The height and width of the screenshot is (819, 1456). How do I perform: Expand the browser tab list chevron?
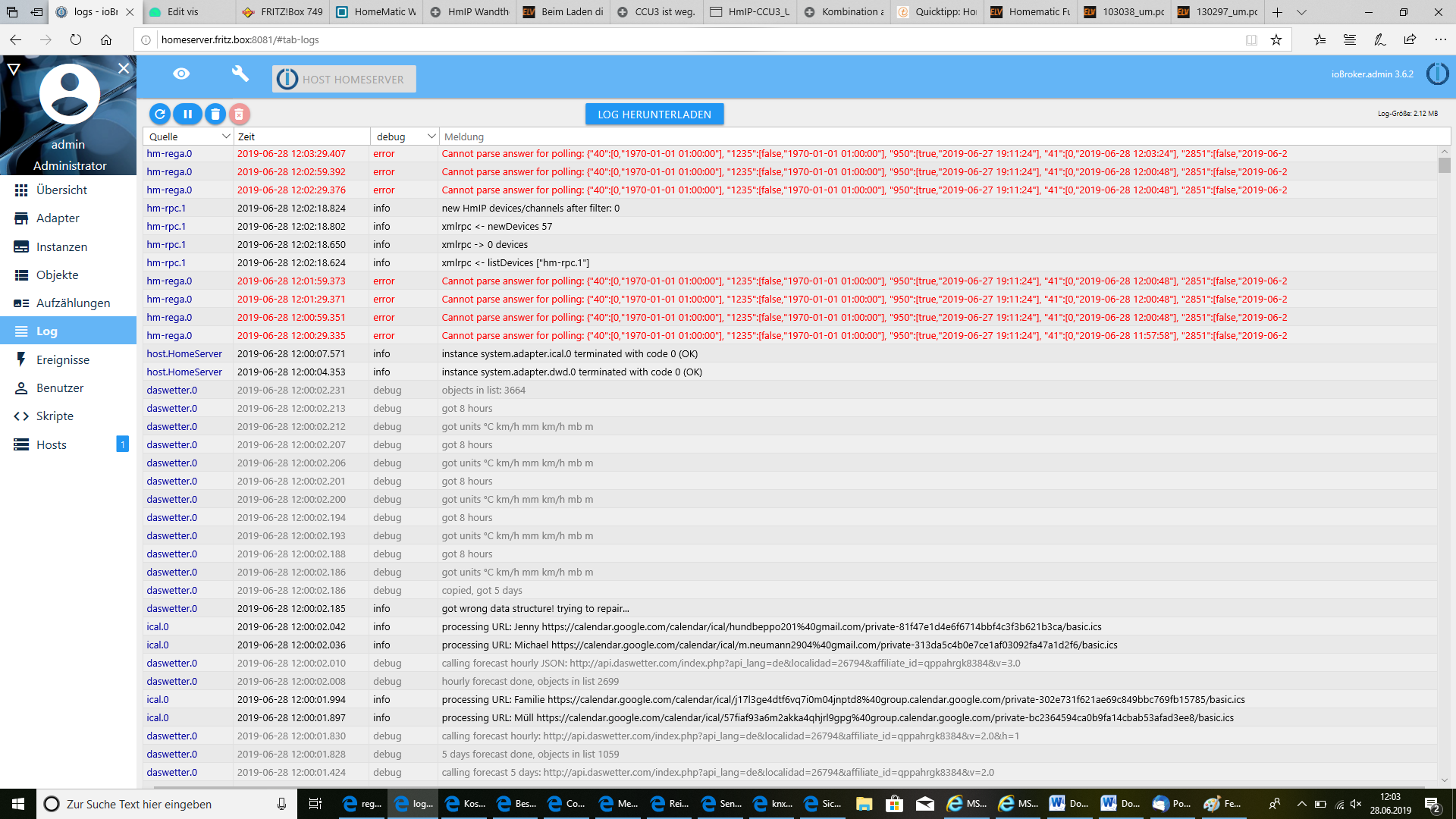(x=1301, y=12)
